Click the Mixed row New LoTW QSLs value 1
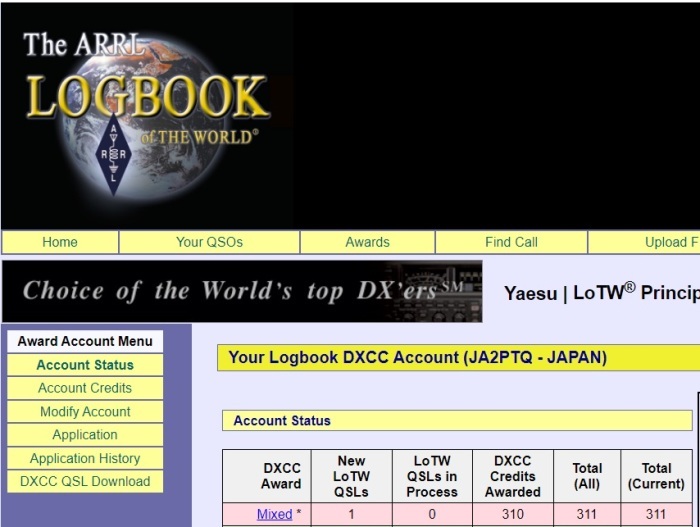700x527 pixels. click(352, 514)
